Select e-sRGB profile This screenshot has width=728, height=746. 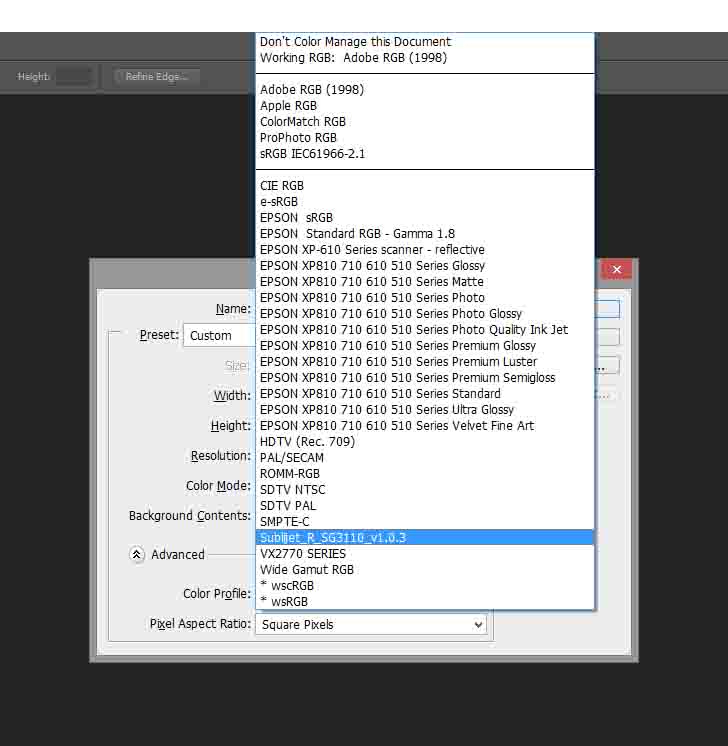click(x=425, y=202)
